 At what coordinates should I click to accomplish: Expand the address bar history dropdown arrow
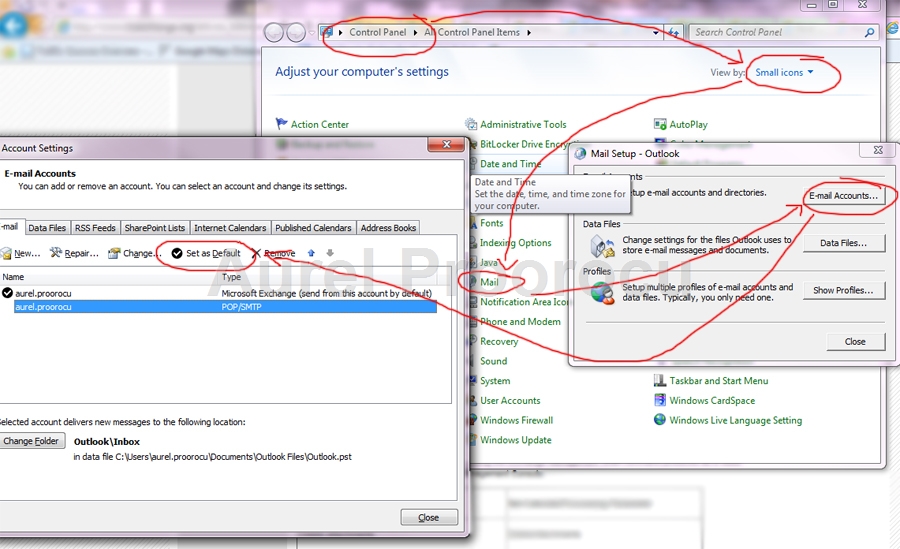coord(655,33)
